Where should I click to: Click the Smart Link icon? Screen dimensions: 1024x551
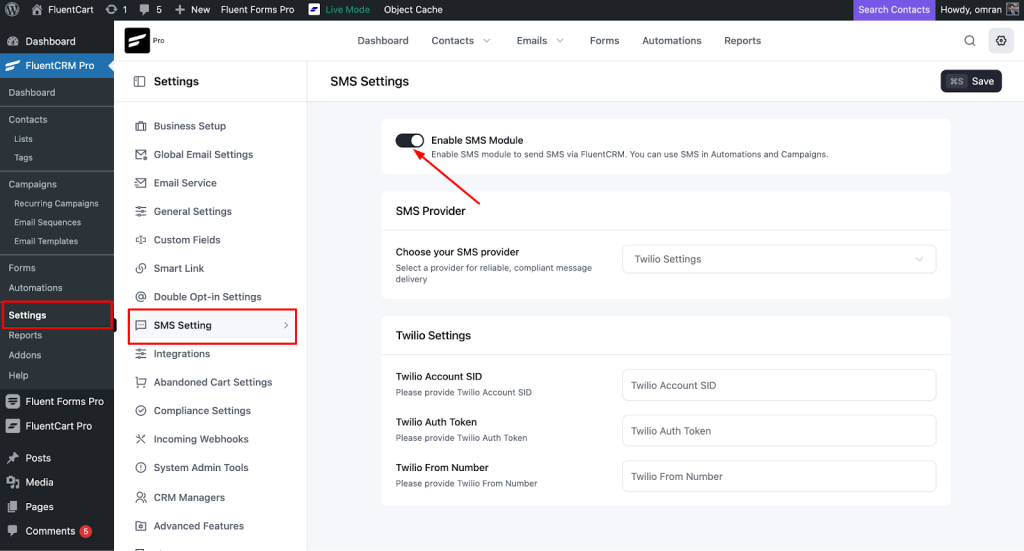click(x=141, y=268)
